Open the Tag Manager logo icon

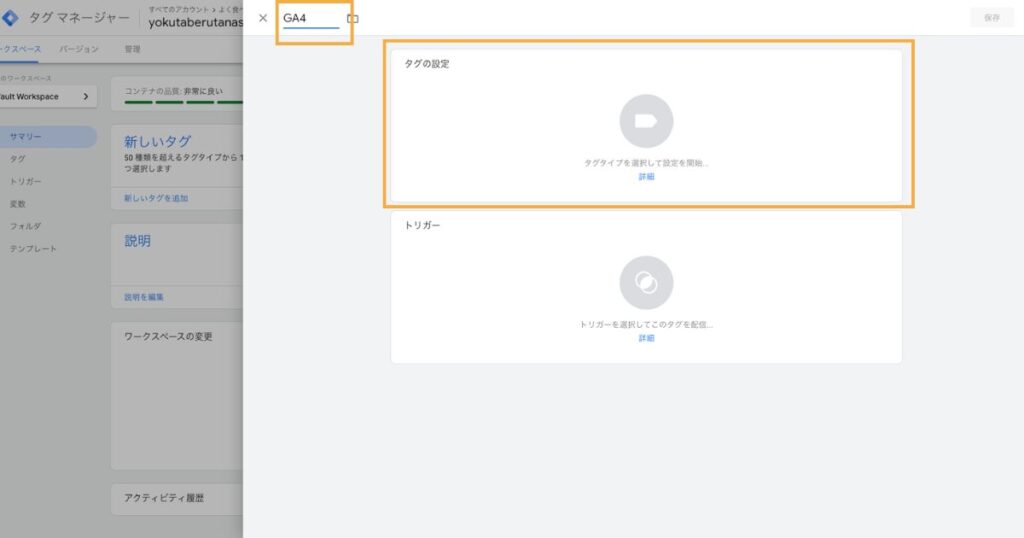pyautogui.click(x=10, y=18)
